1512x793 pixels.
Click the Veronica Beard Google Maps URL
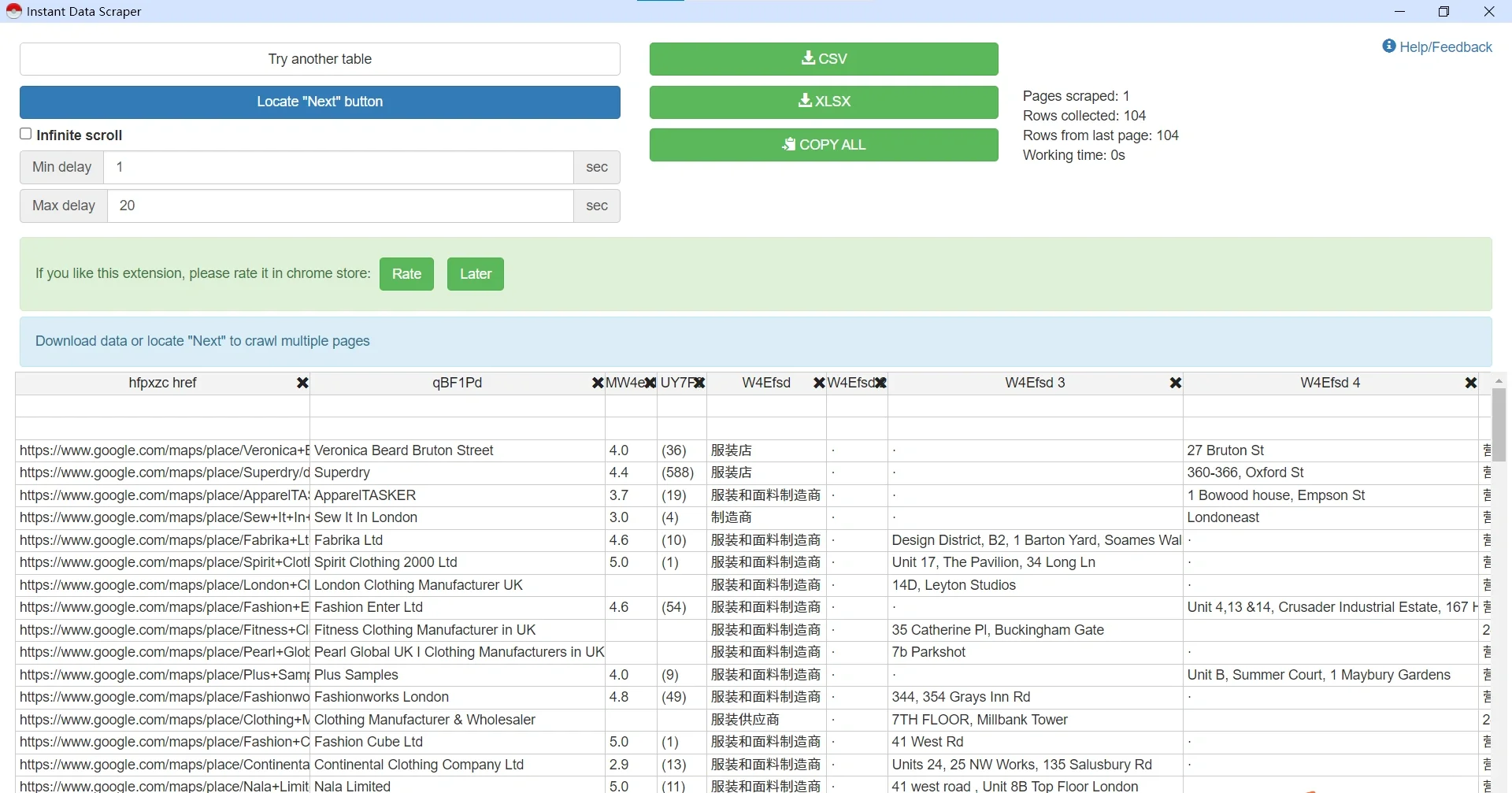[x=163, y=450]
